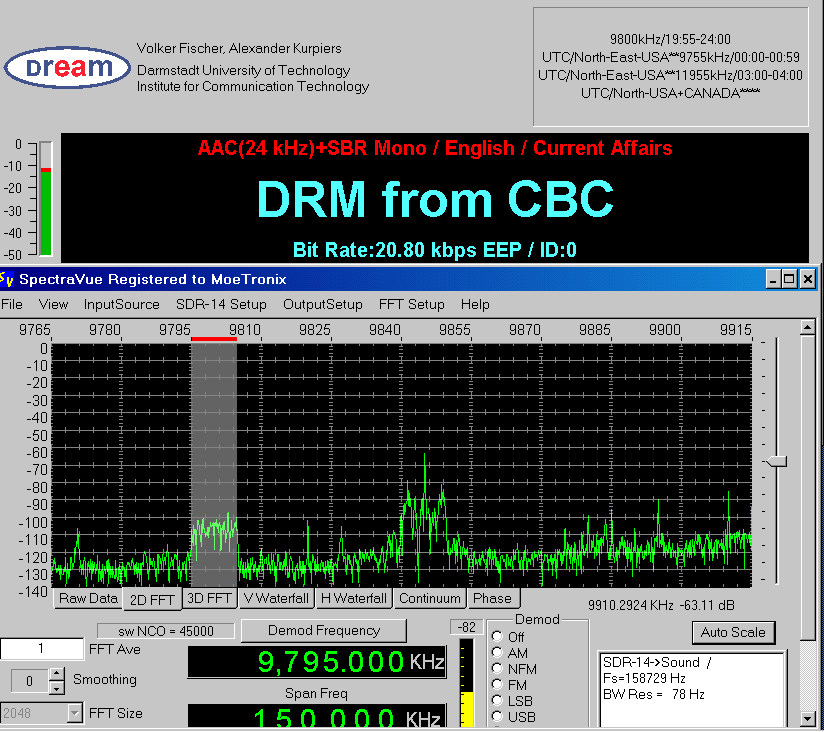Select the LSB demod mode
This screenshot has width=824, height=732.
click(x=497, y=700)
